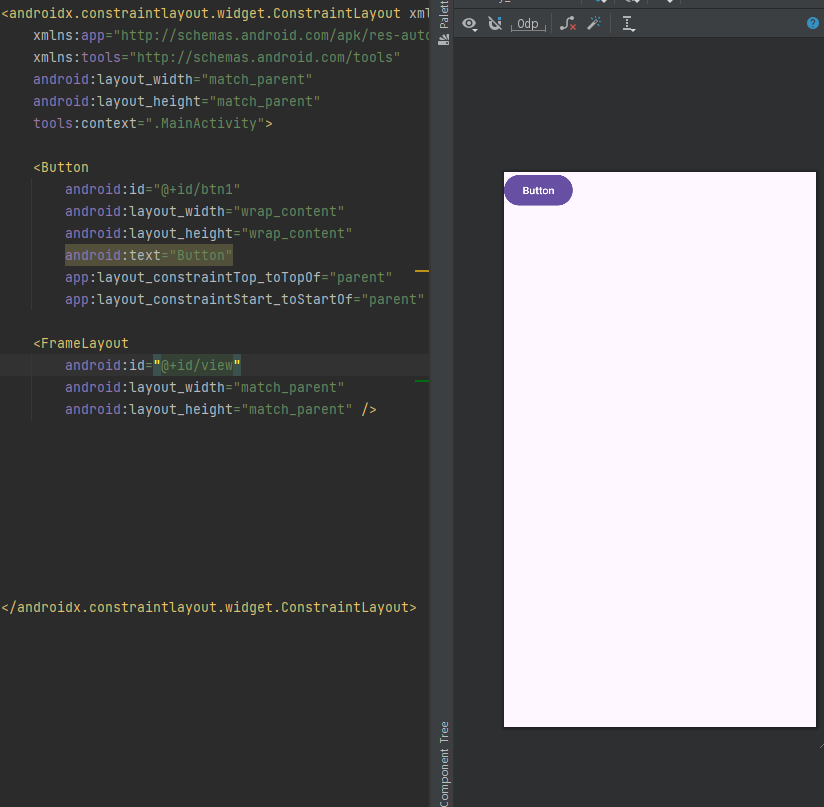Viewport: 824px width, 807px height.
Task: Click the closing ConstraintLayout tag
Action: (209, 607)
